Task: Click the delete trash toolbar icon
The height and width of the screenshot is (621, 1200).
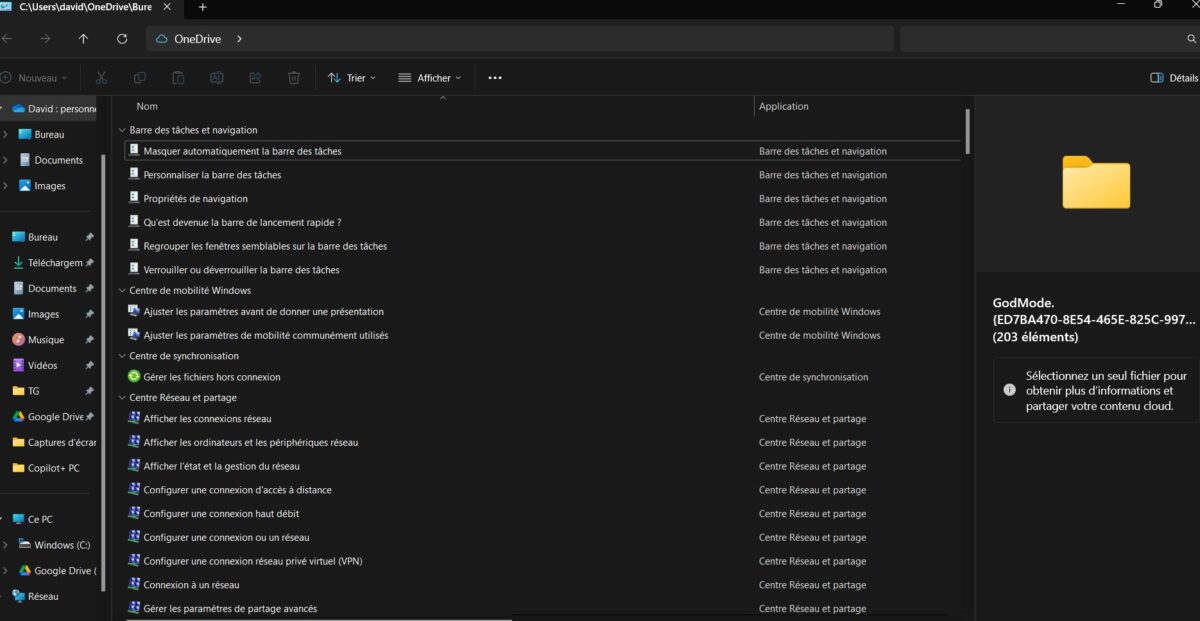Action: (294, 77)
